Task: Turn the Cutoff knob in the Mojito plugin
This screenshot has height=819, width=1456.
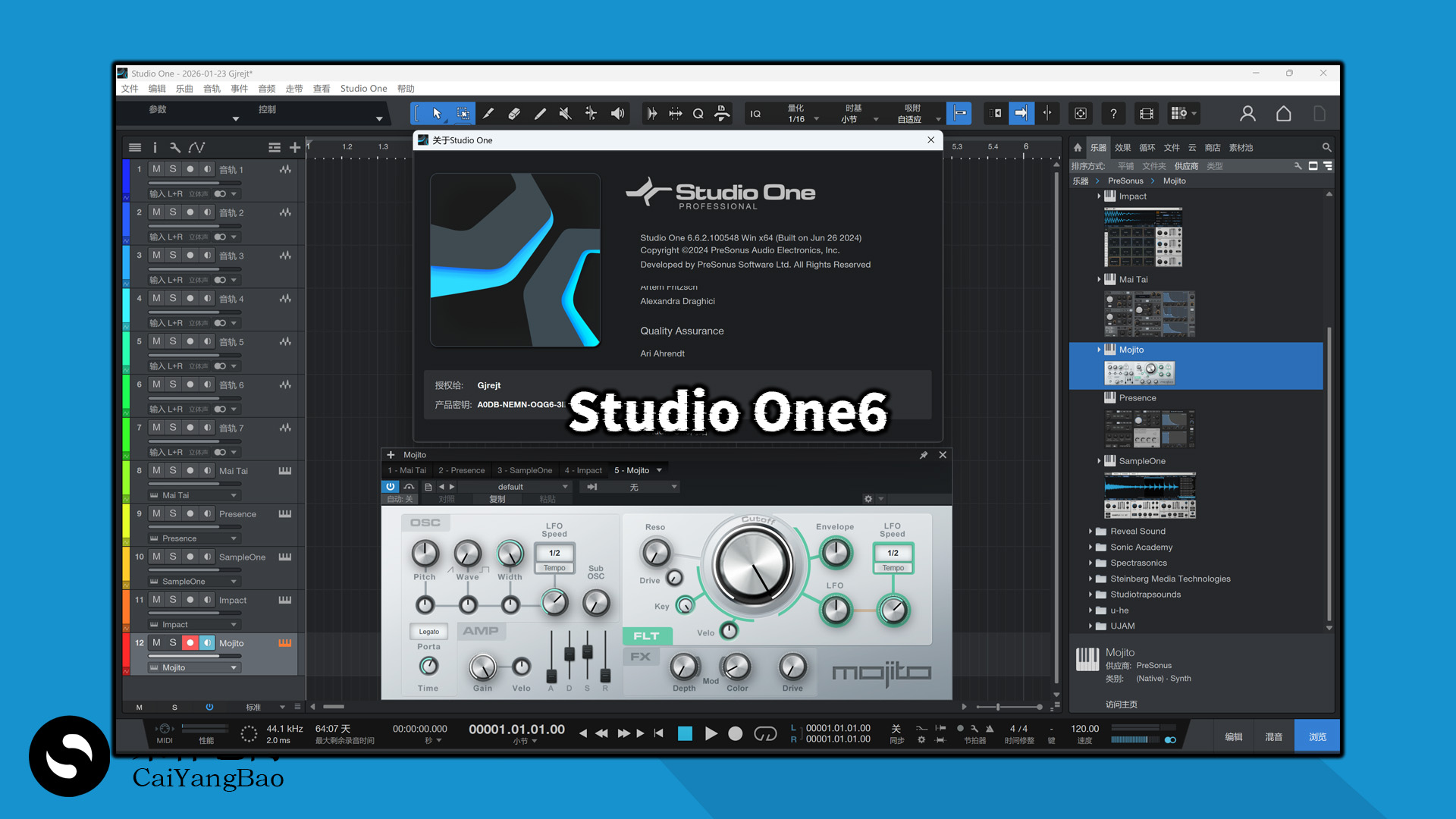Action: 753,565
